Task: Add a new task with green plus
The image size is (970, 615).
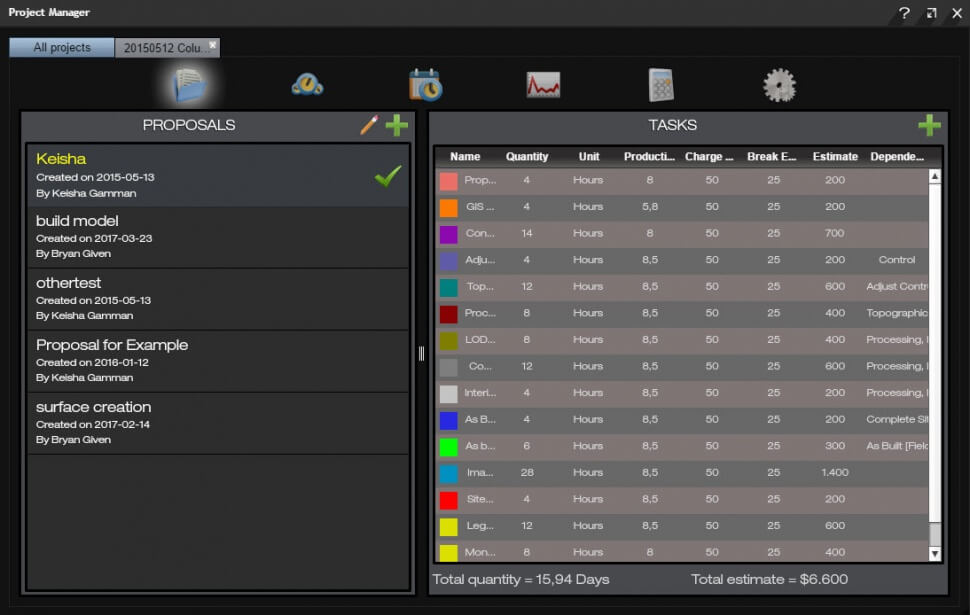Action: point(929,125)
